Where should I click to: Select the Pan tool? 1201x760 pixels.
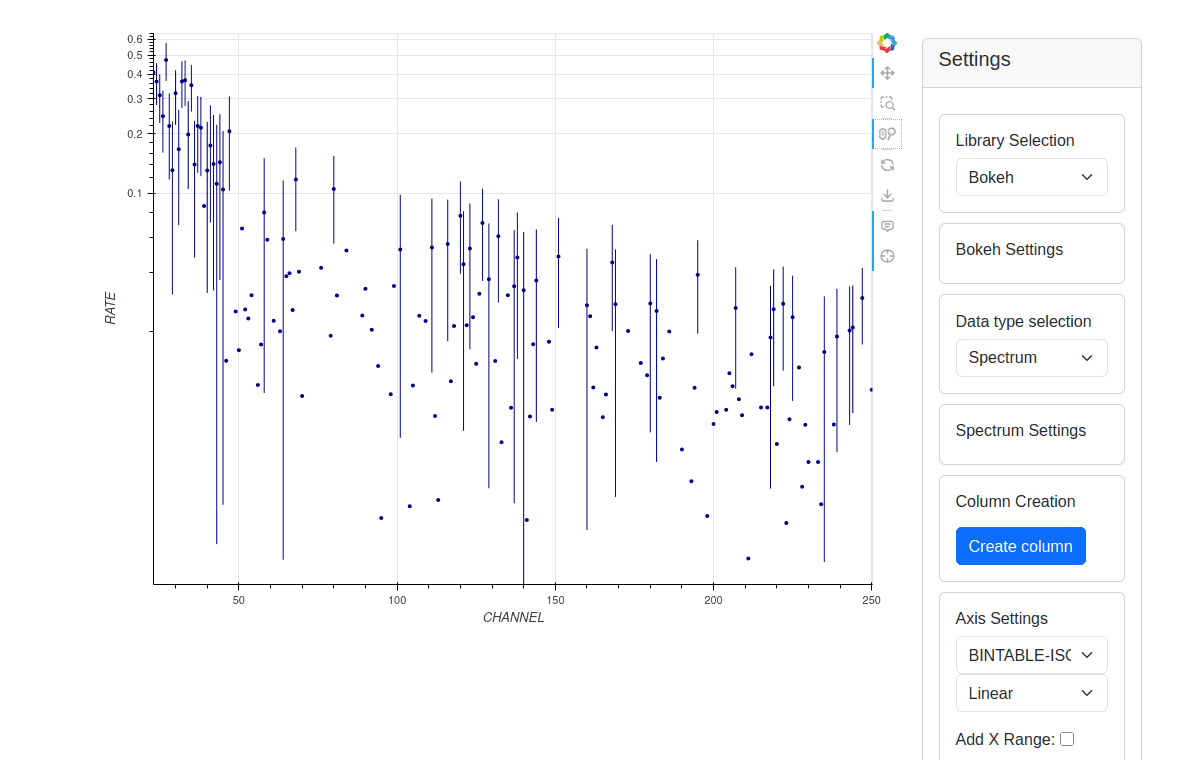coord(887,73)
